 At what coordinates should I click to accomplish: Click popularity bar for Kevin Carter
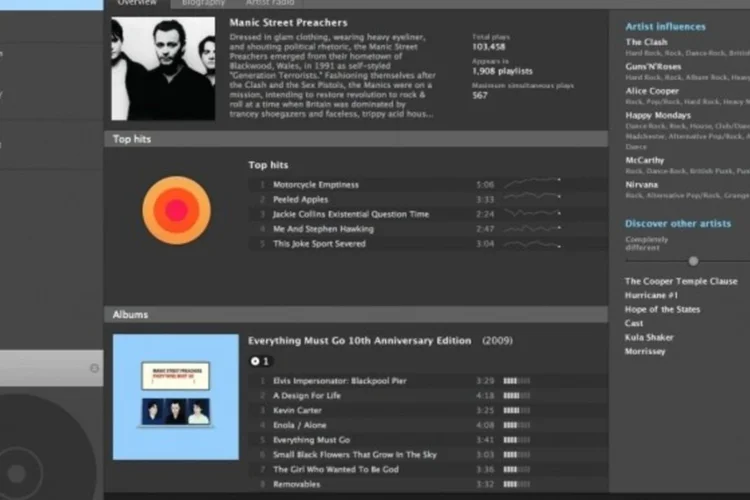point(517,411)
